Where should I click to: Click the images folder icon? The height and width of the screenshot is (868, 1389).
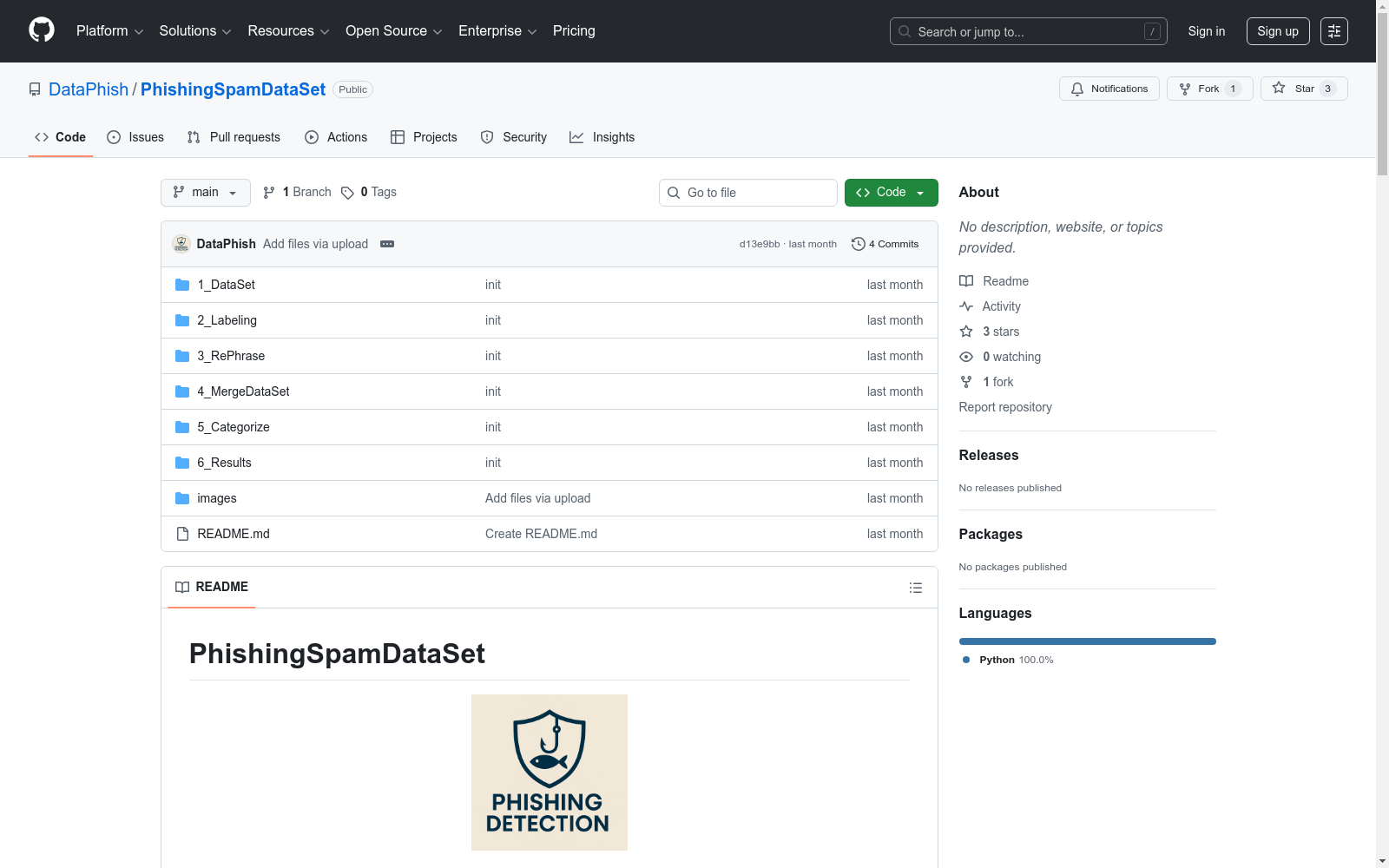(x=182, y=498)
